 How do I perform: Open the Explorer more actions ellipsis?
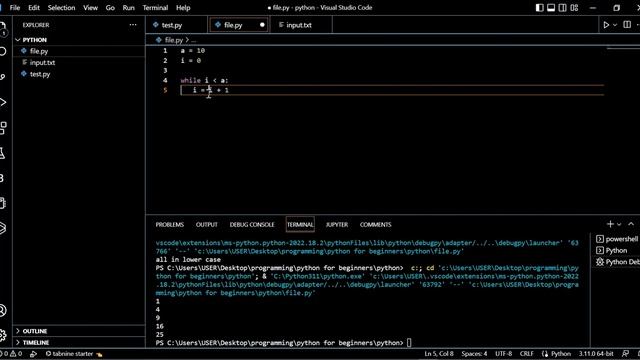(133, 25)
